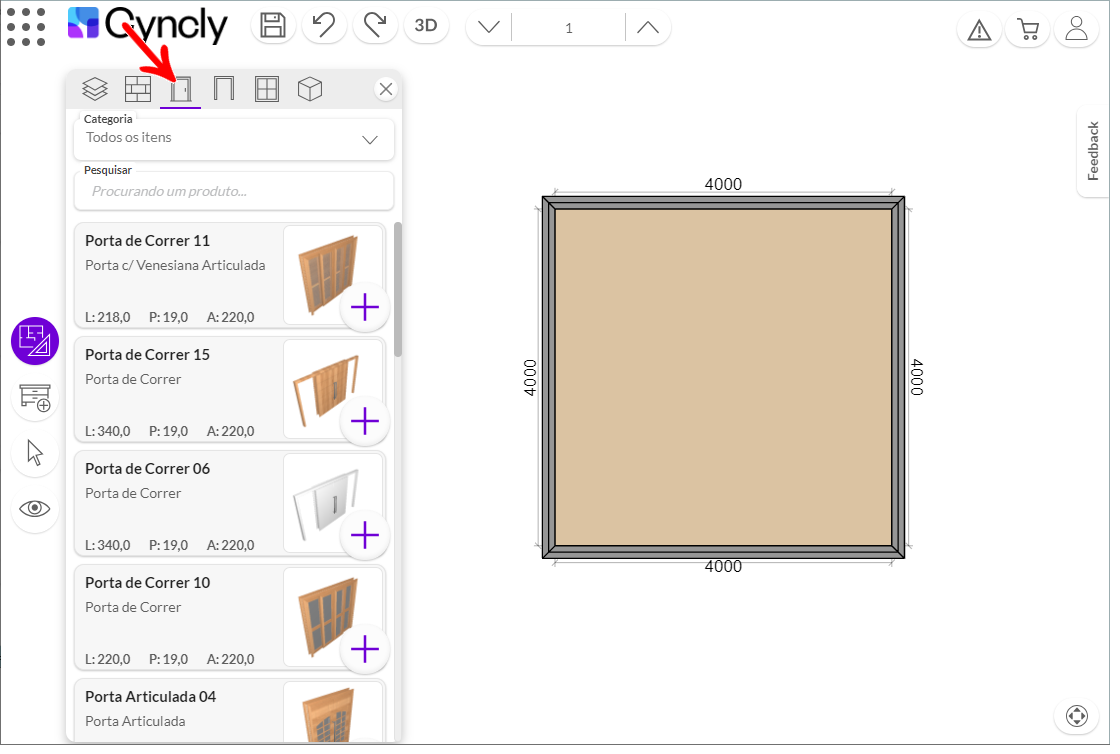Toggle the visibility eye tool

(34, 509)
